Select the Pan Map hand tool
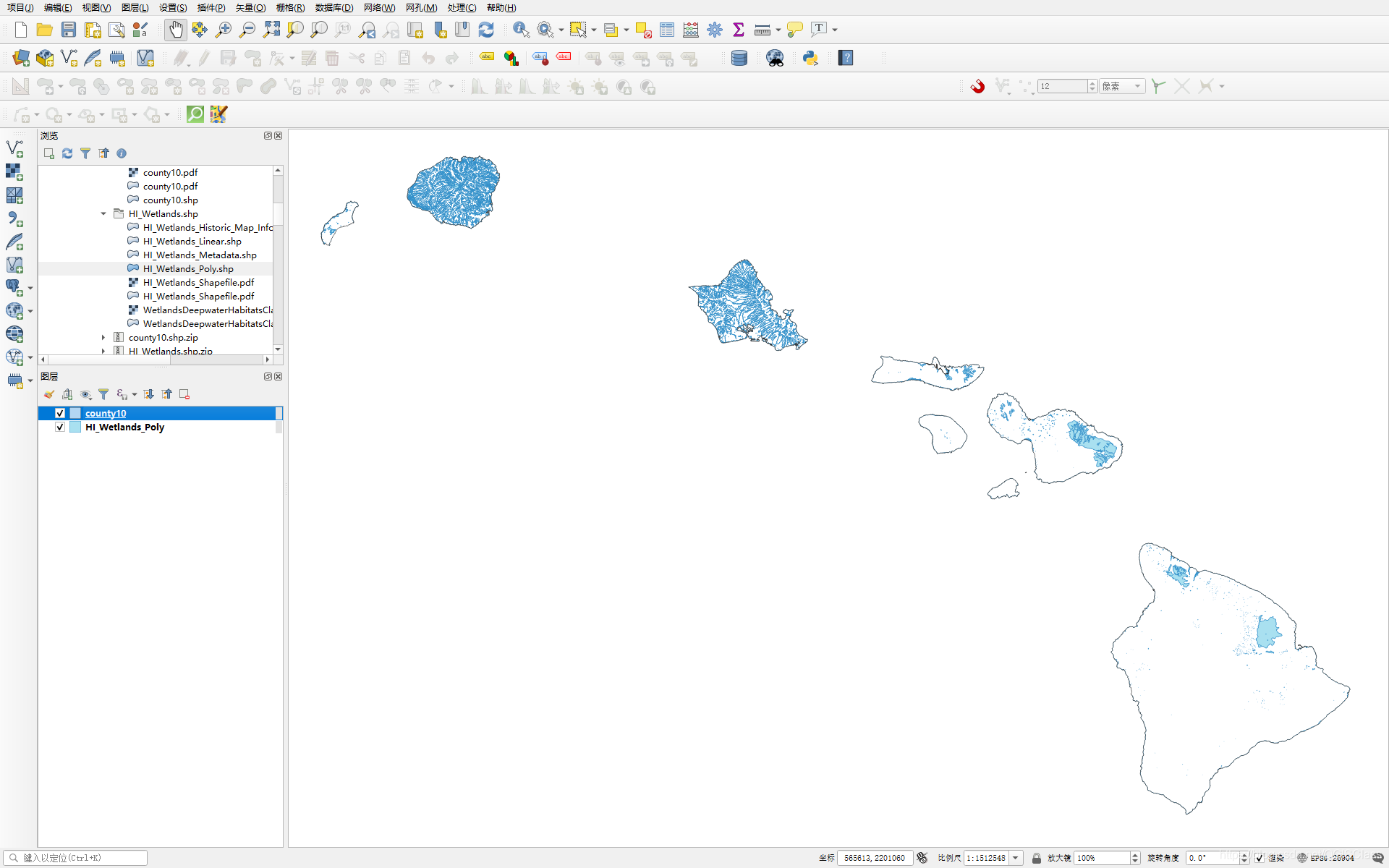The width and height of the screenshot is (1389, 868). click(x=176, y=30)
